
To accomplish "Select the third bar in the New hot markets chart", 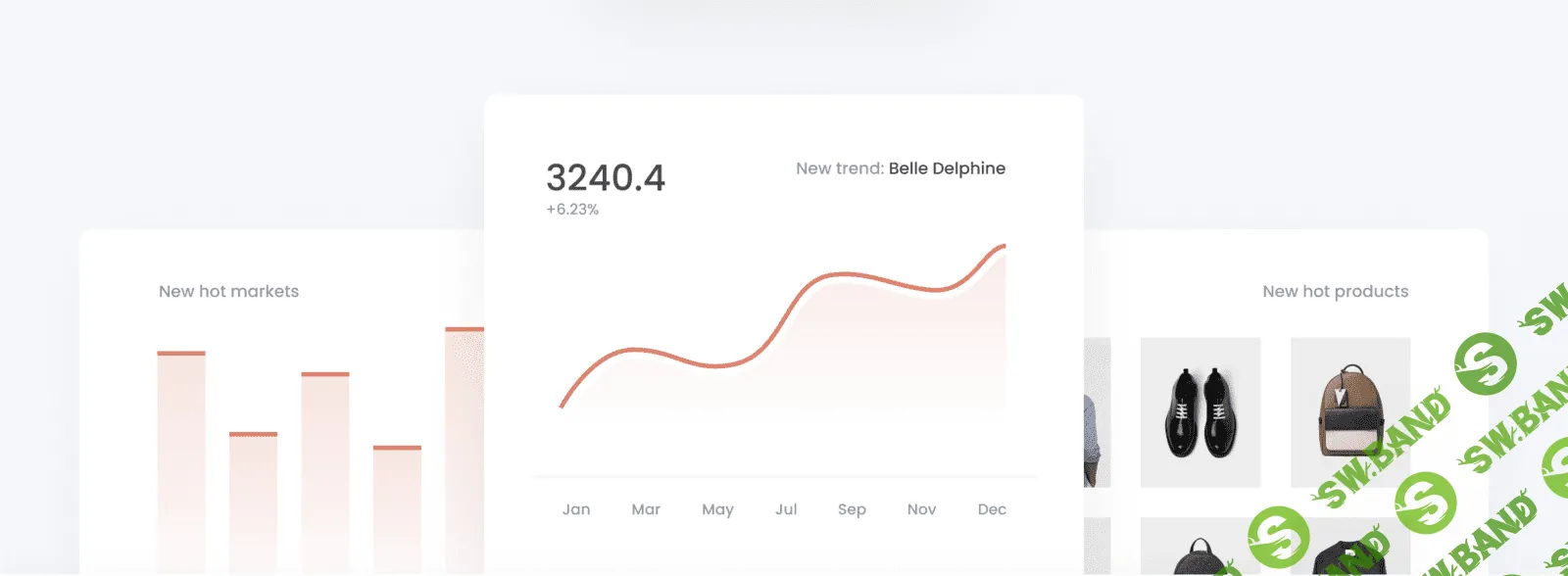I will point(325,470).
